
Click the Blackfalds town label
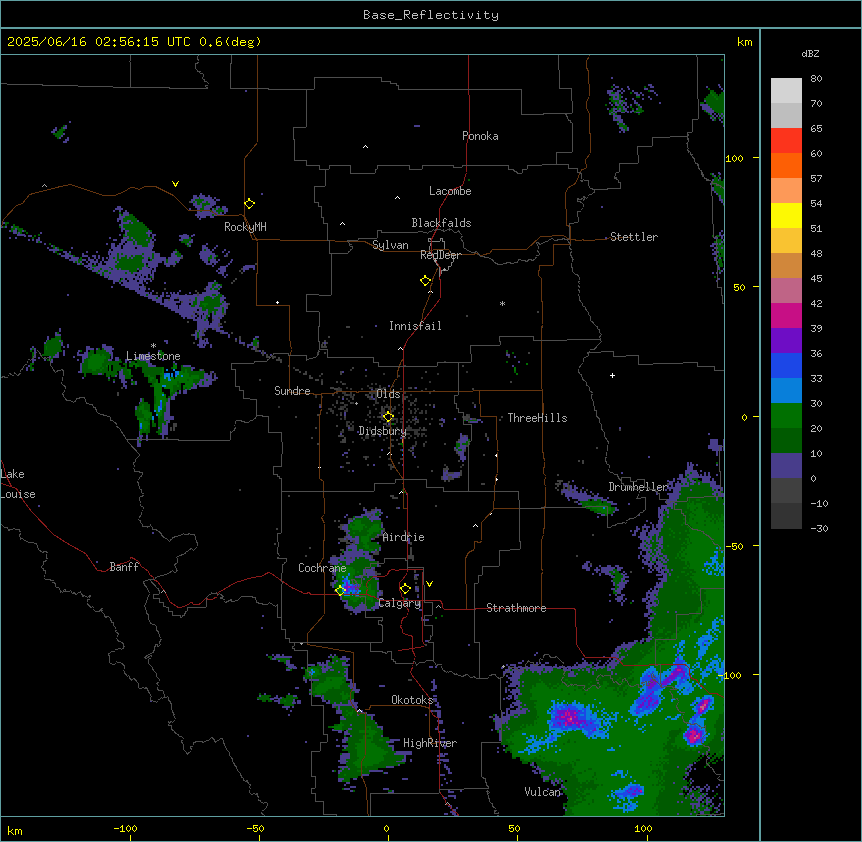(441, 223)
